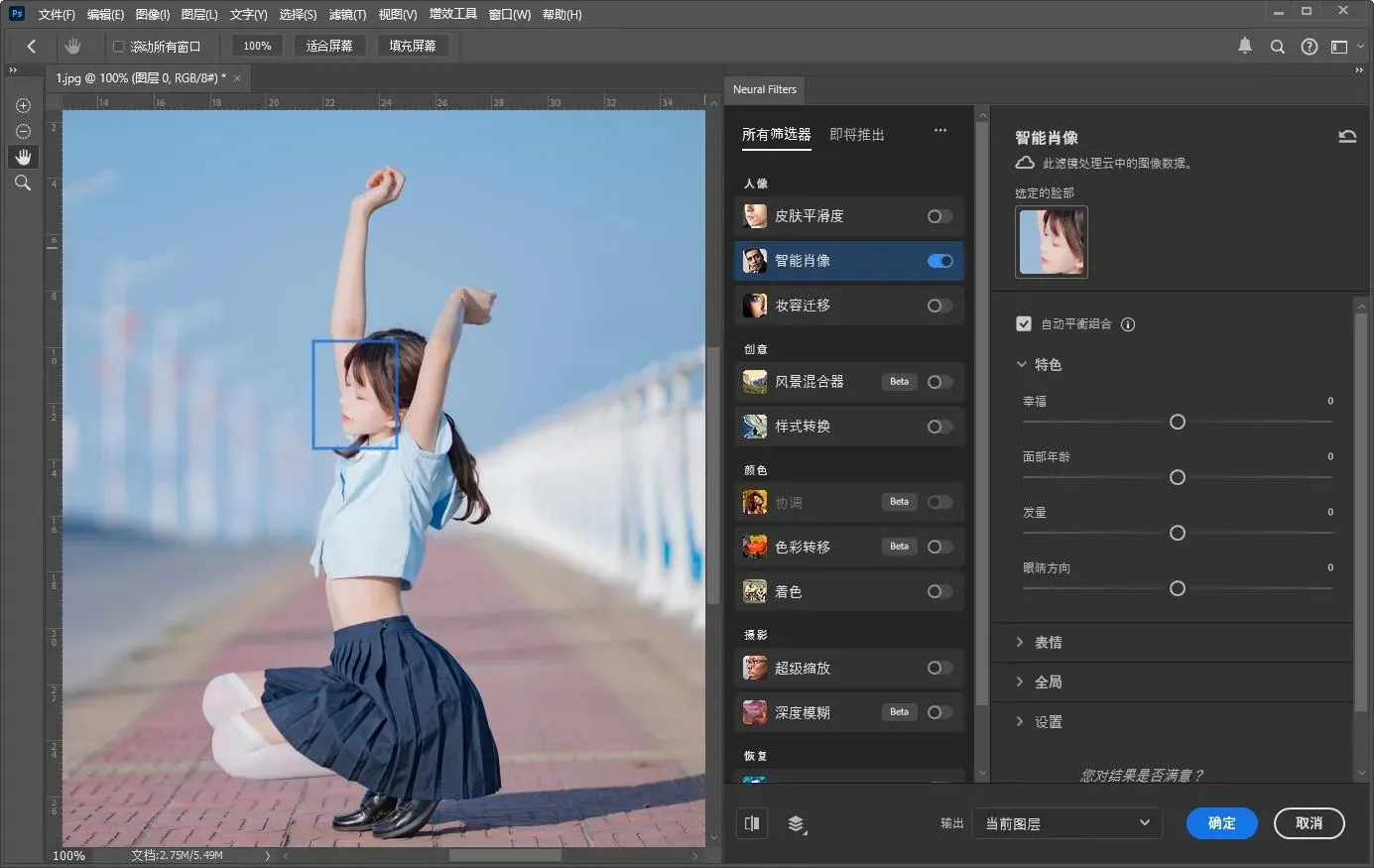
Task: Select the Zoom magnifier tool
Action: coord(23,183)
